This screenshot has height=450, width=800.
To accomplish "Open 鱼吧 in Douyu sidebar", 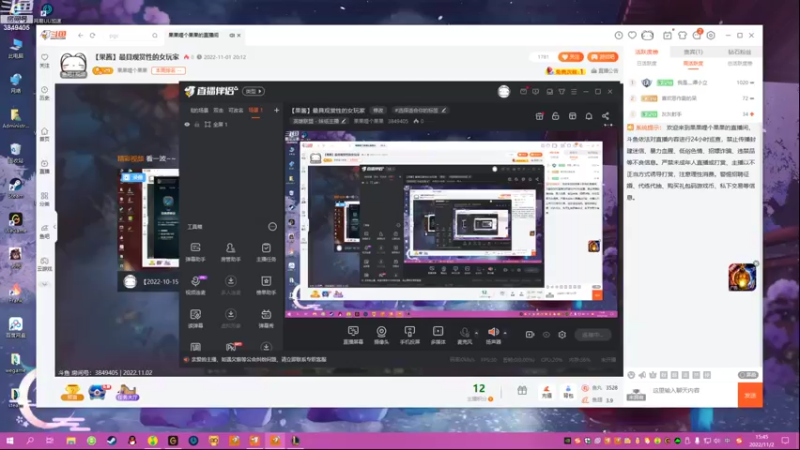I will (x=44, y=232).
